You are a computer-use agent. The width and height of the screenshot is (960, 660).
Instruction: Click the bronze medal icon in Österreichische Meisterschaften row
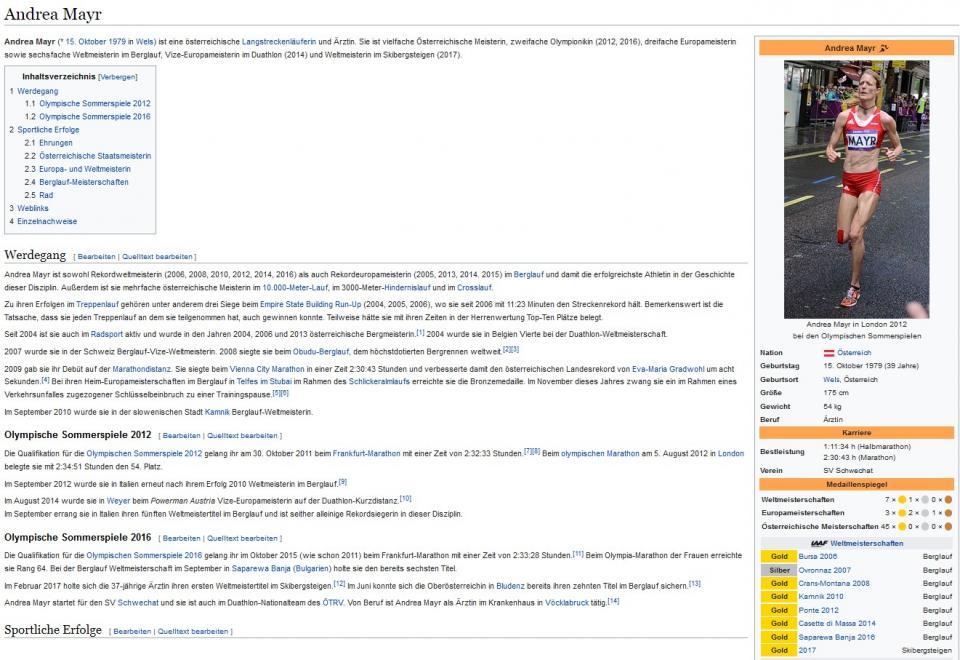(948, 526)
